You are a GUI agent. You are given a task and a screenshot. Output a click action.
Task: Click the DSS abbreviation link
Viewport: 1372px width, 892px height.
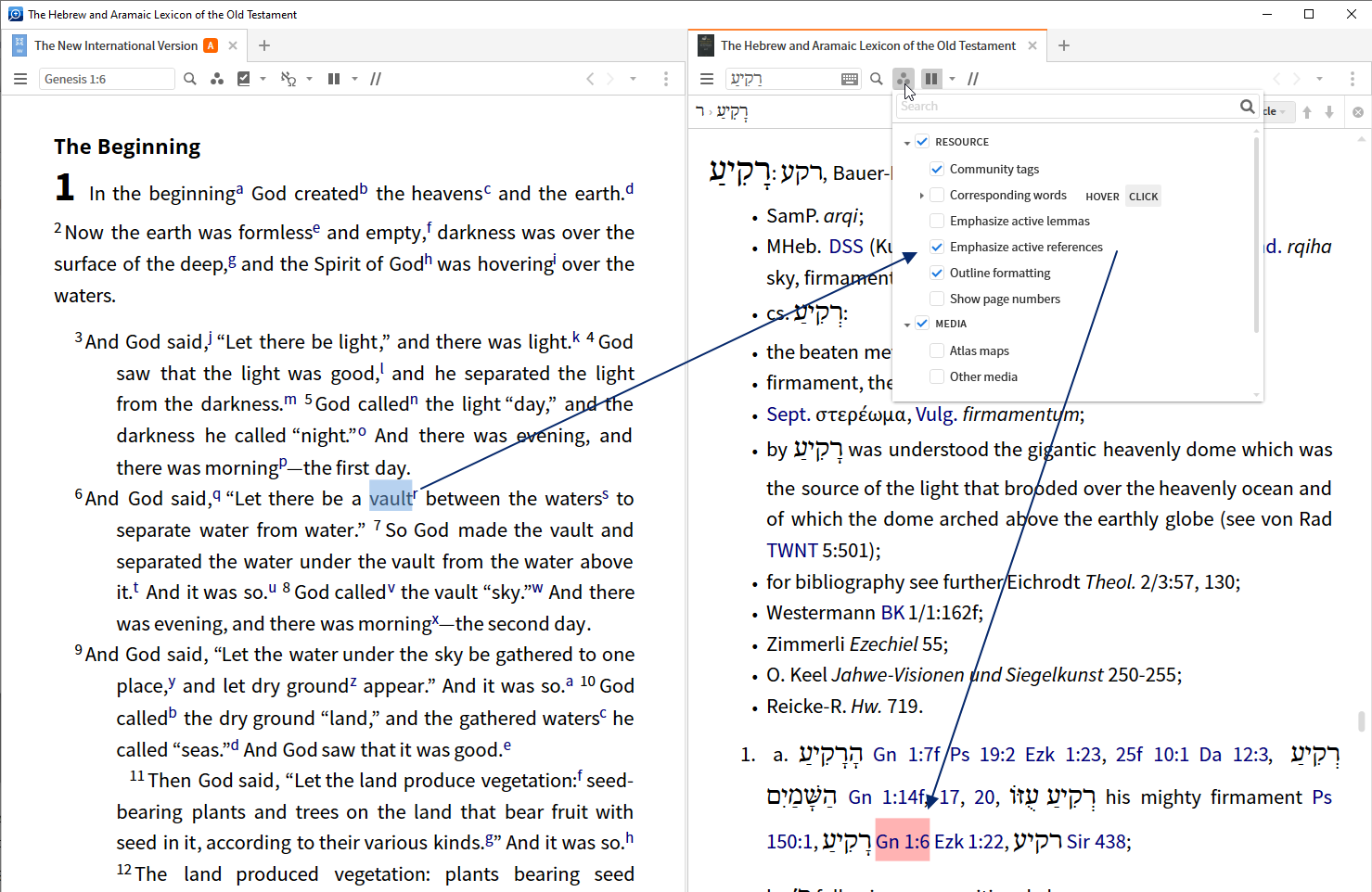[x=846, y=247]
